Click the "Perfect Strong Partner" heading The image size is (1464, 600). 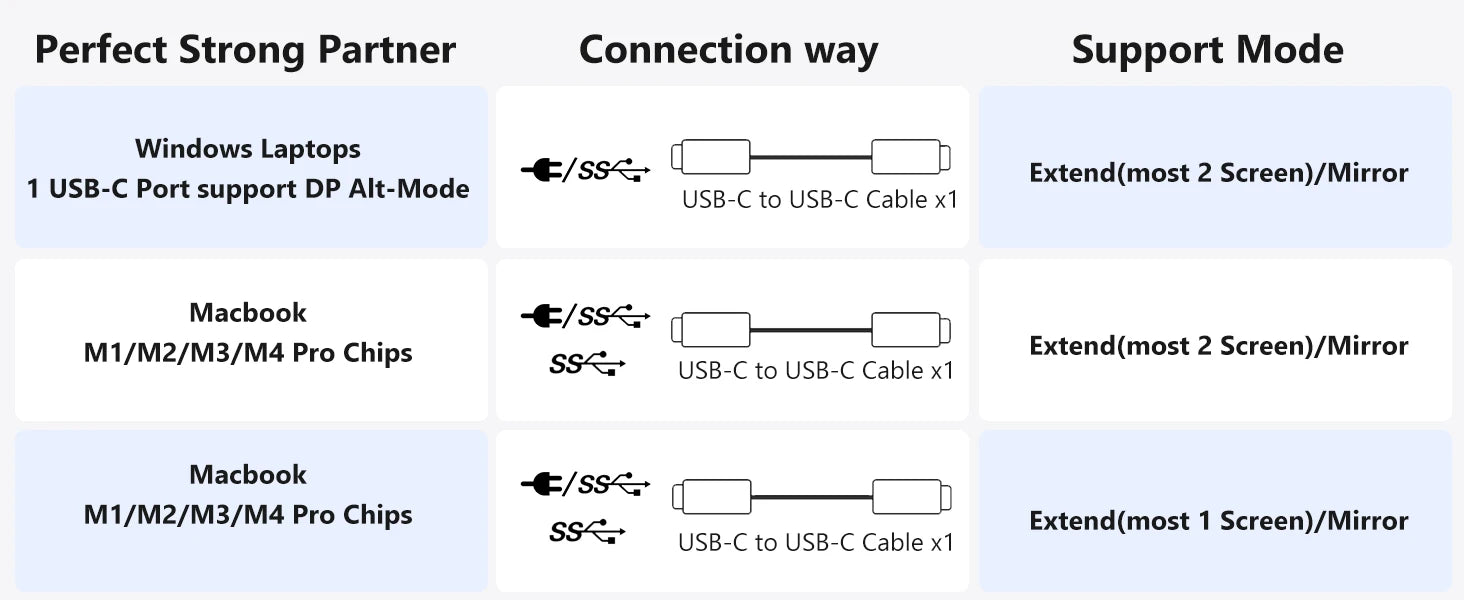click(245, 49)
